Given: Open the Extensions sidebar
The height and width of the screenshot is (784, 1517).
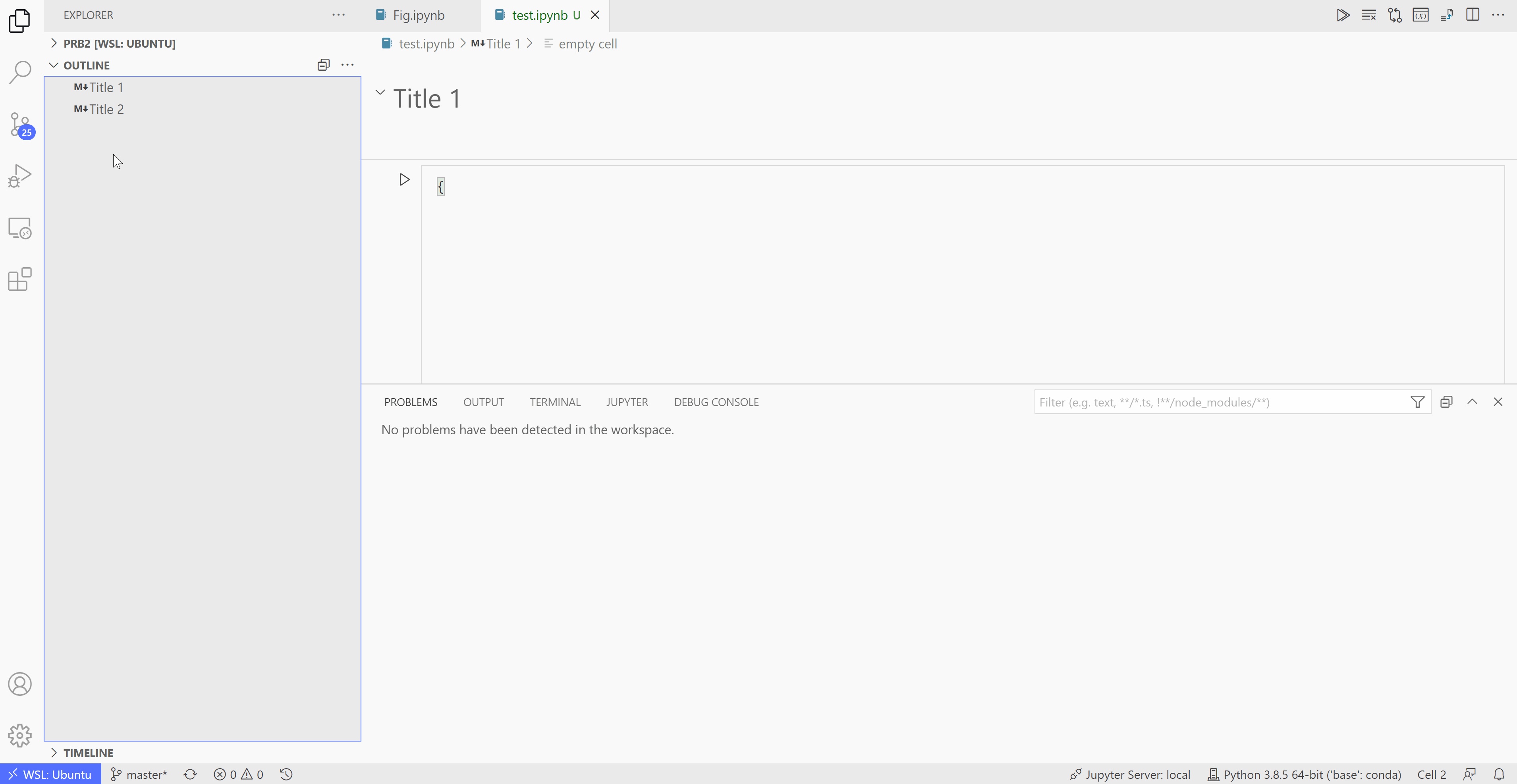Looking at the screenshot, I should (19, 279).
